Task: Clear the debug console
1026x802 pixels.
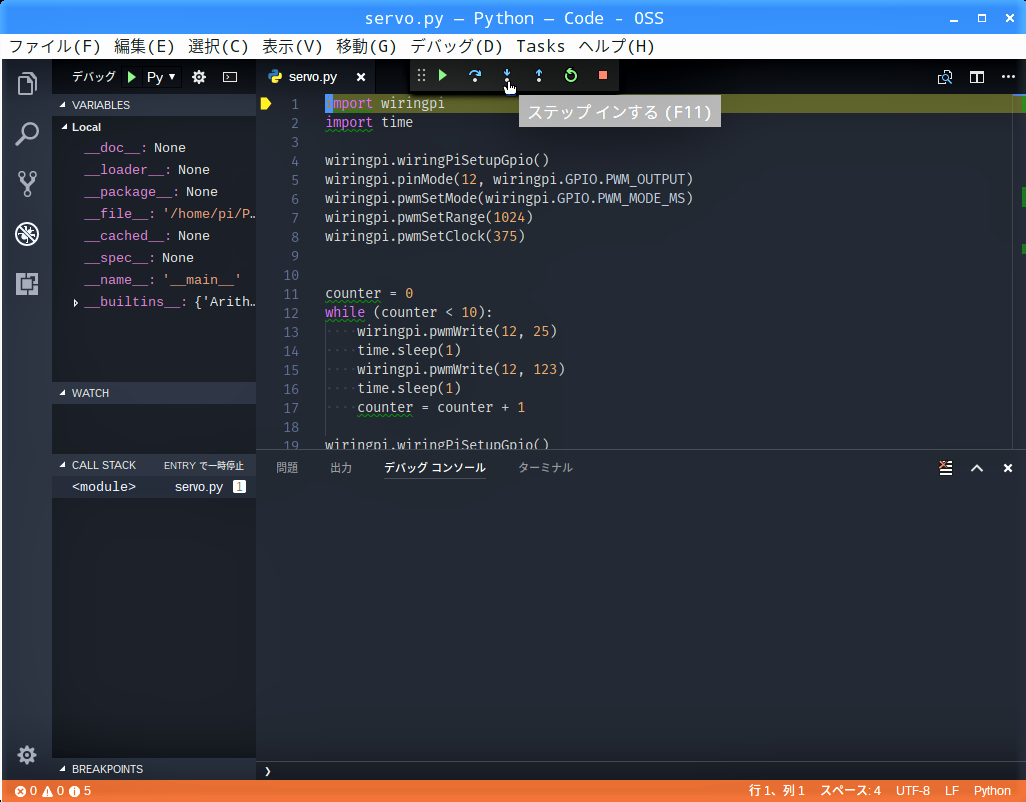Action: [x=946, y=468]
